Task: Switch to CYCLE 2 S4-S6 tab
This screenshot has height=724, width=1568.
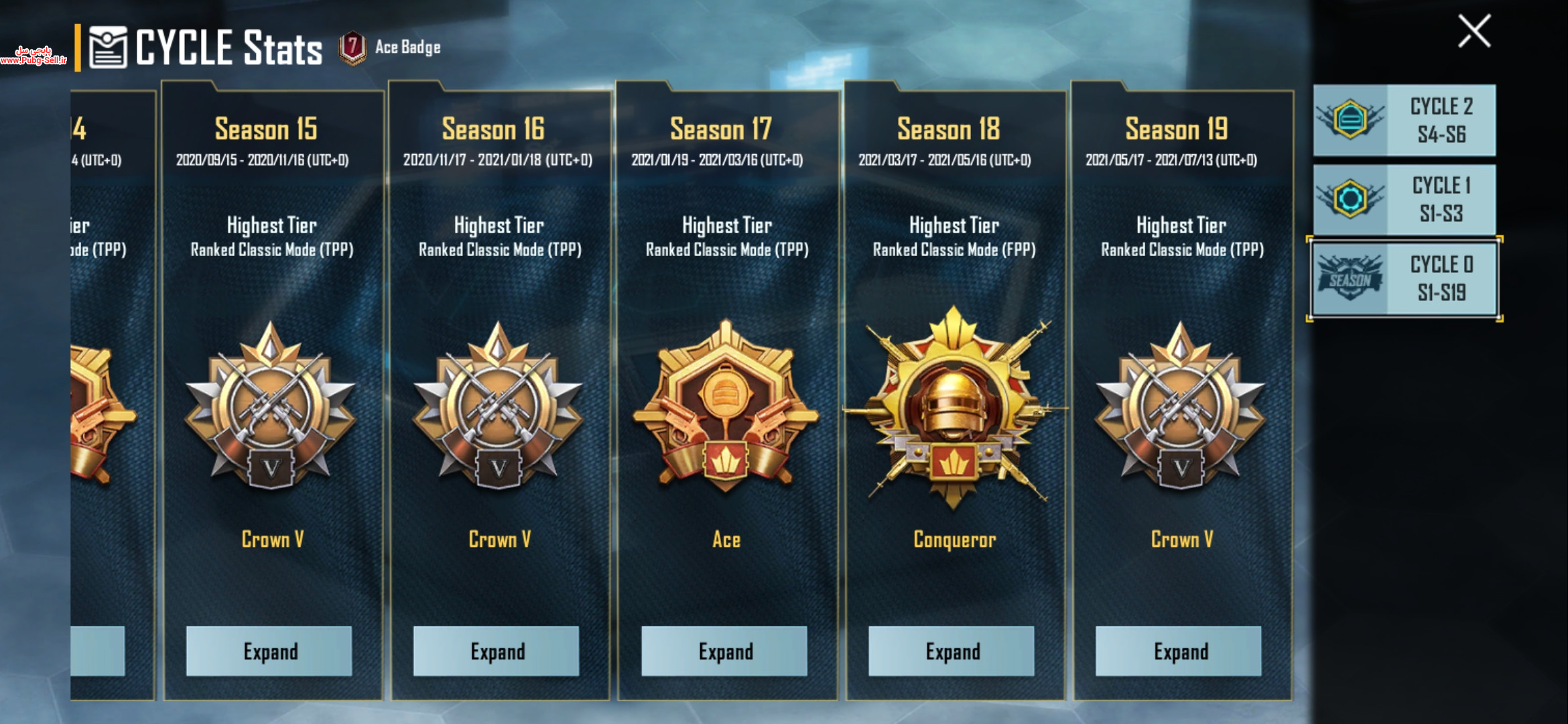Action: tap(1404, 120)
